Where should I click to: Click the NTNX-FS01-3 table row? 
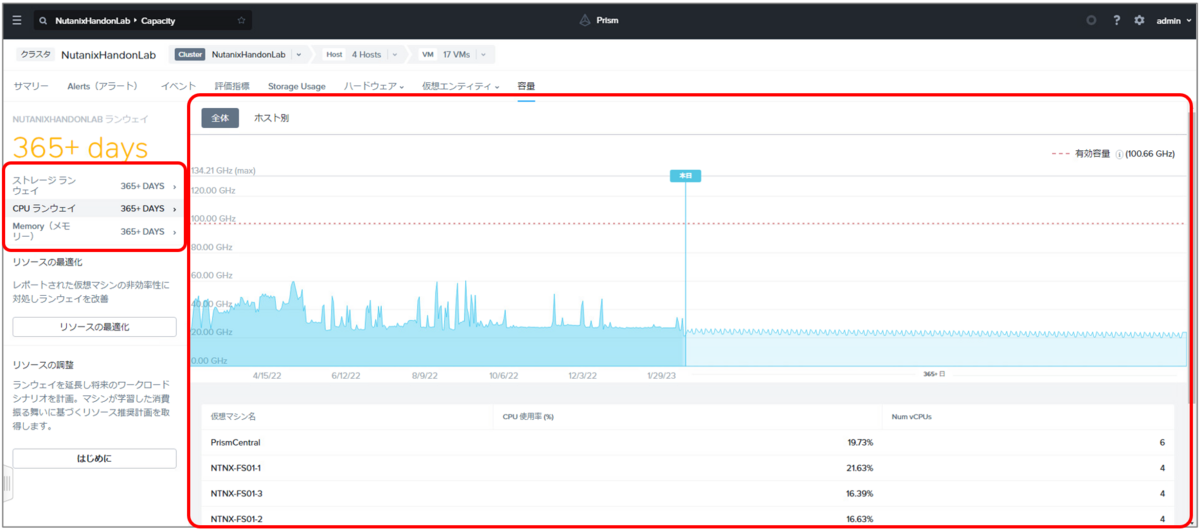[x=688, y=494]
